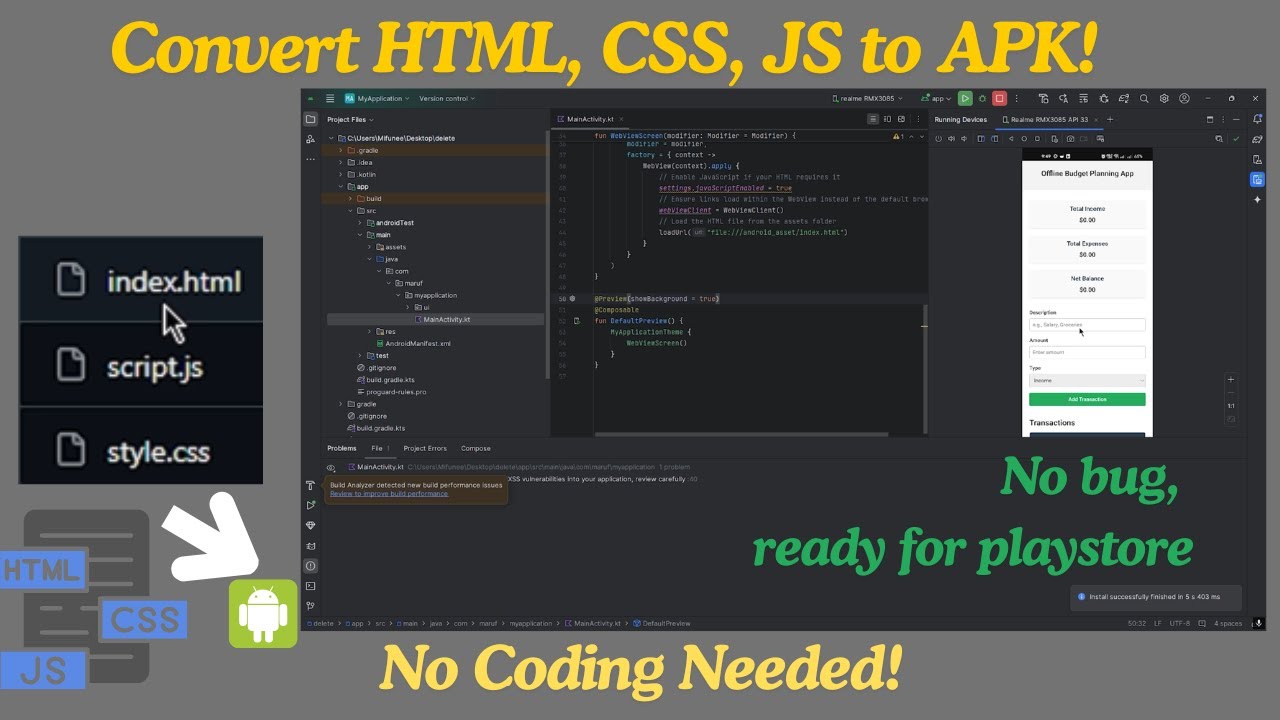
Task: Click the Description input field in the mirrored app
Action: point(1087,324)
